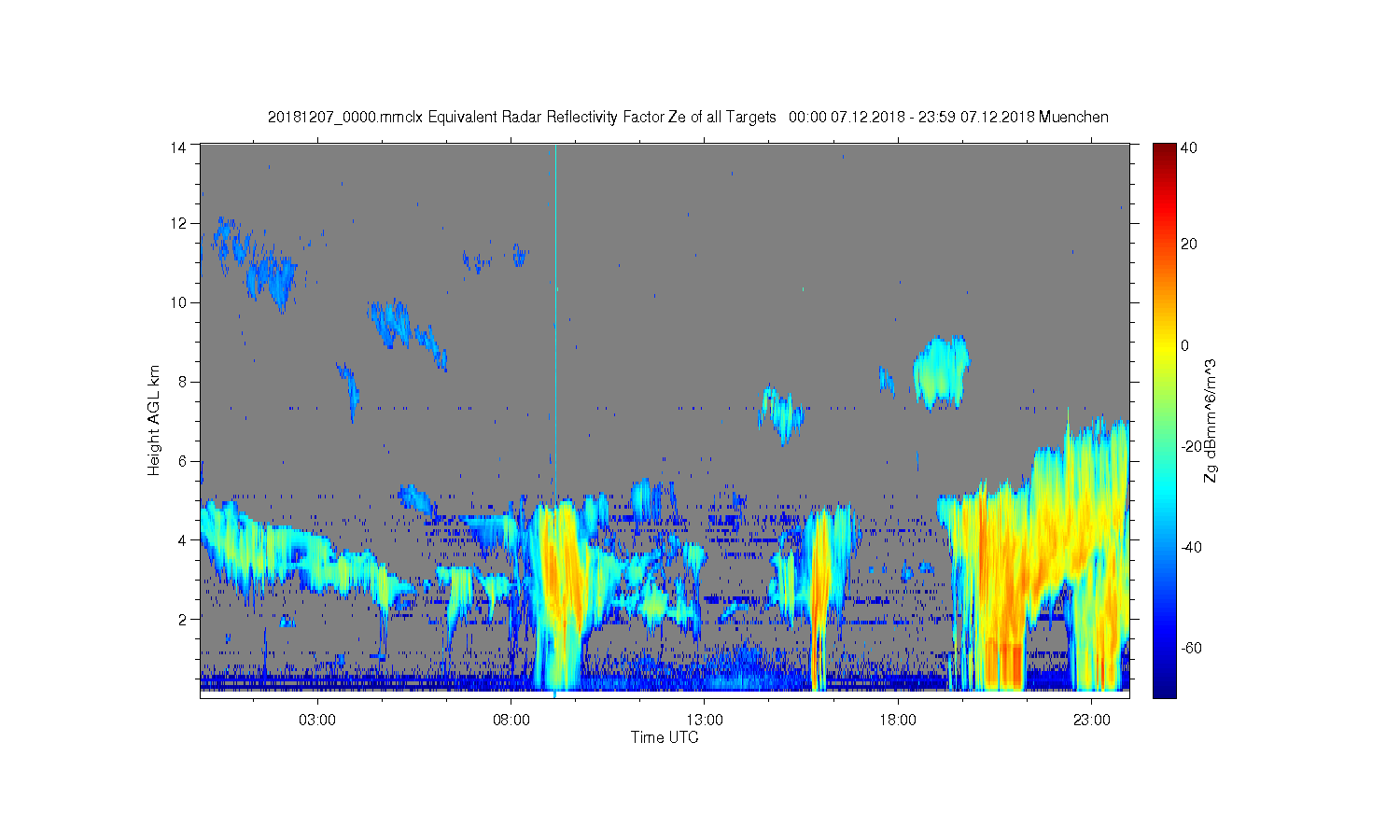Click the colorbar label '20'
Viewport: 1400px width, 840px height.
(x=1189, y=245)
